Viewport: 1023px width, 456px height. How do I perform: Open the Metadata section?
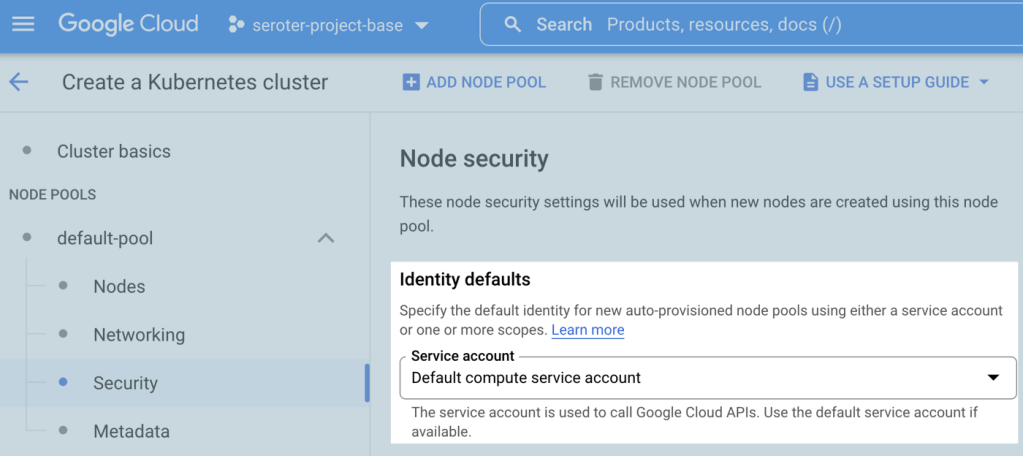pyautogui.click(x=131, y=431)
